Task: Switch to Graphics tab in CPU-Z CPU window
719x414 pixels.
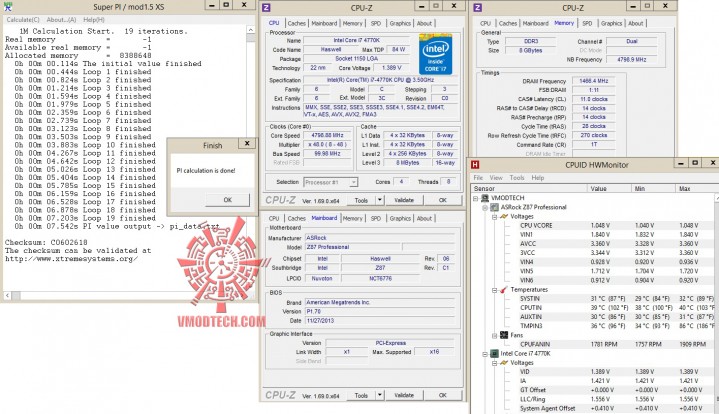Action: [400, 23]
